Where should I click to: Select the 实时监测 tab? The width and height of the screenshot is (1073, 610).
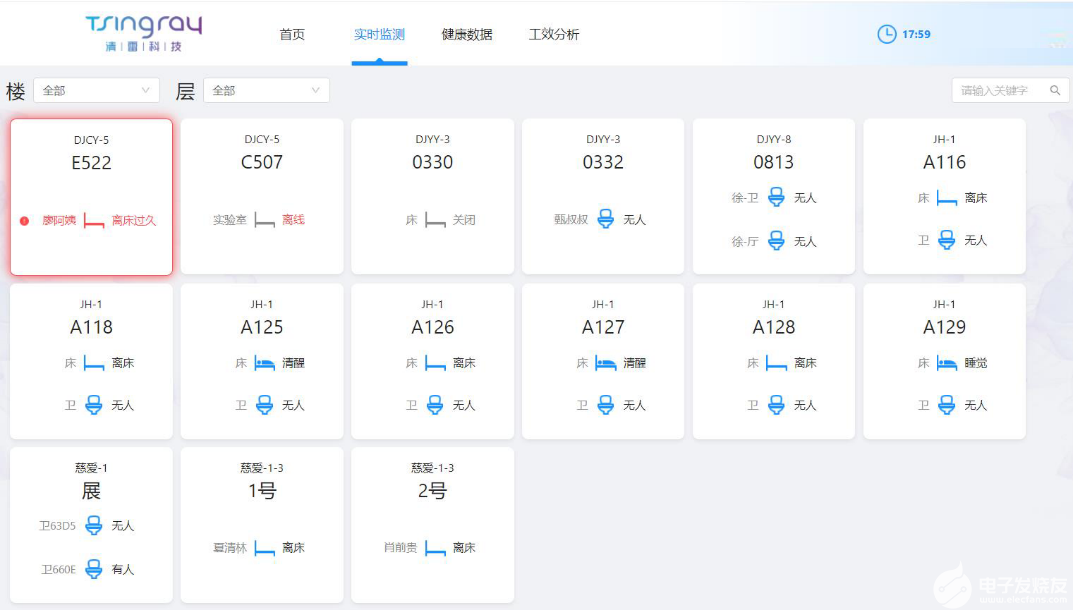[x=379, y=34]
